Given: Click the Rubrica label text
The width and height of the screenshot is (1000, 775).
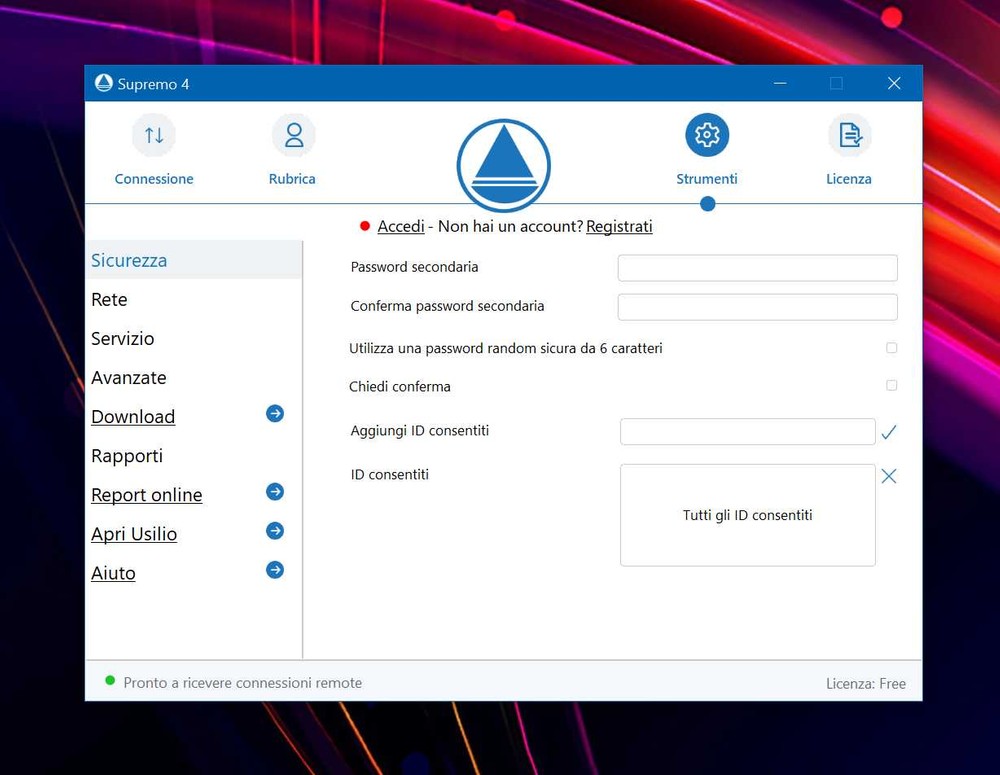Looking at the screenshot, I should point(292,179).
